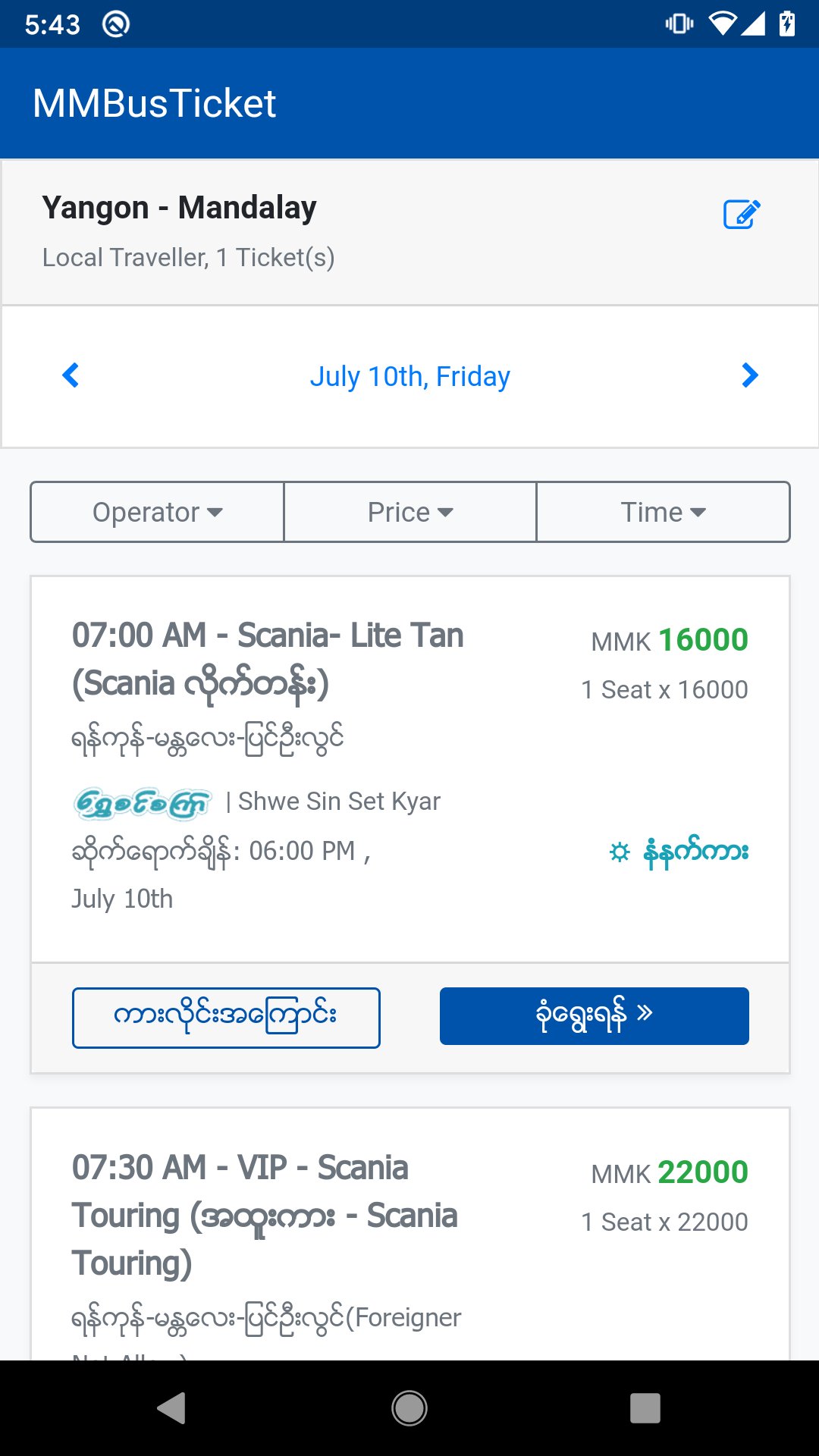819x1456 pixels.
Task: Tap the Yangon - Mandalay route header
Action: tap(179, 209)
